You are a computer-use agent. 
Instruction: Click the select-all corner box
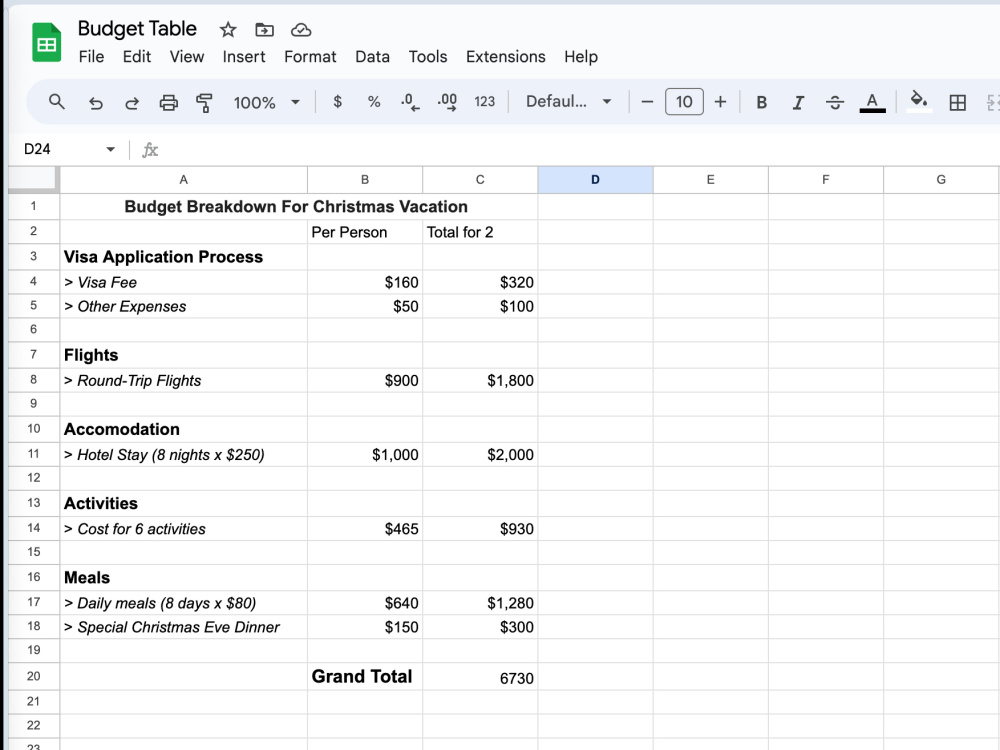point(34,180)
